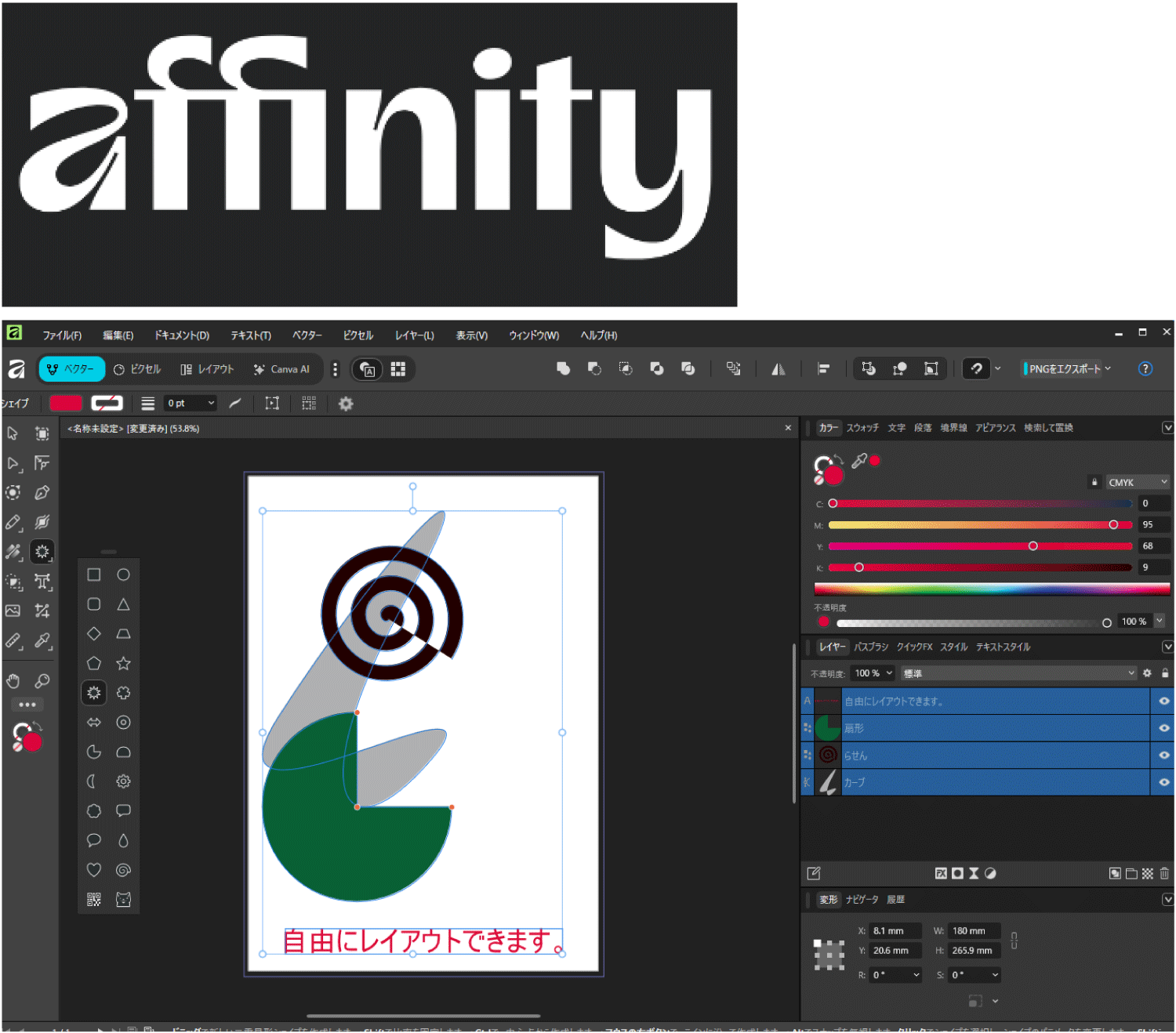Viewport: 1176px width, 1033px height.
Task: Choose the Heart shape tool
Action: click(93, 869)
